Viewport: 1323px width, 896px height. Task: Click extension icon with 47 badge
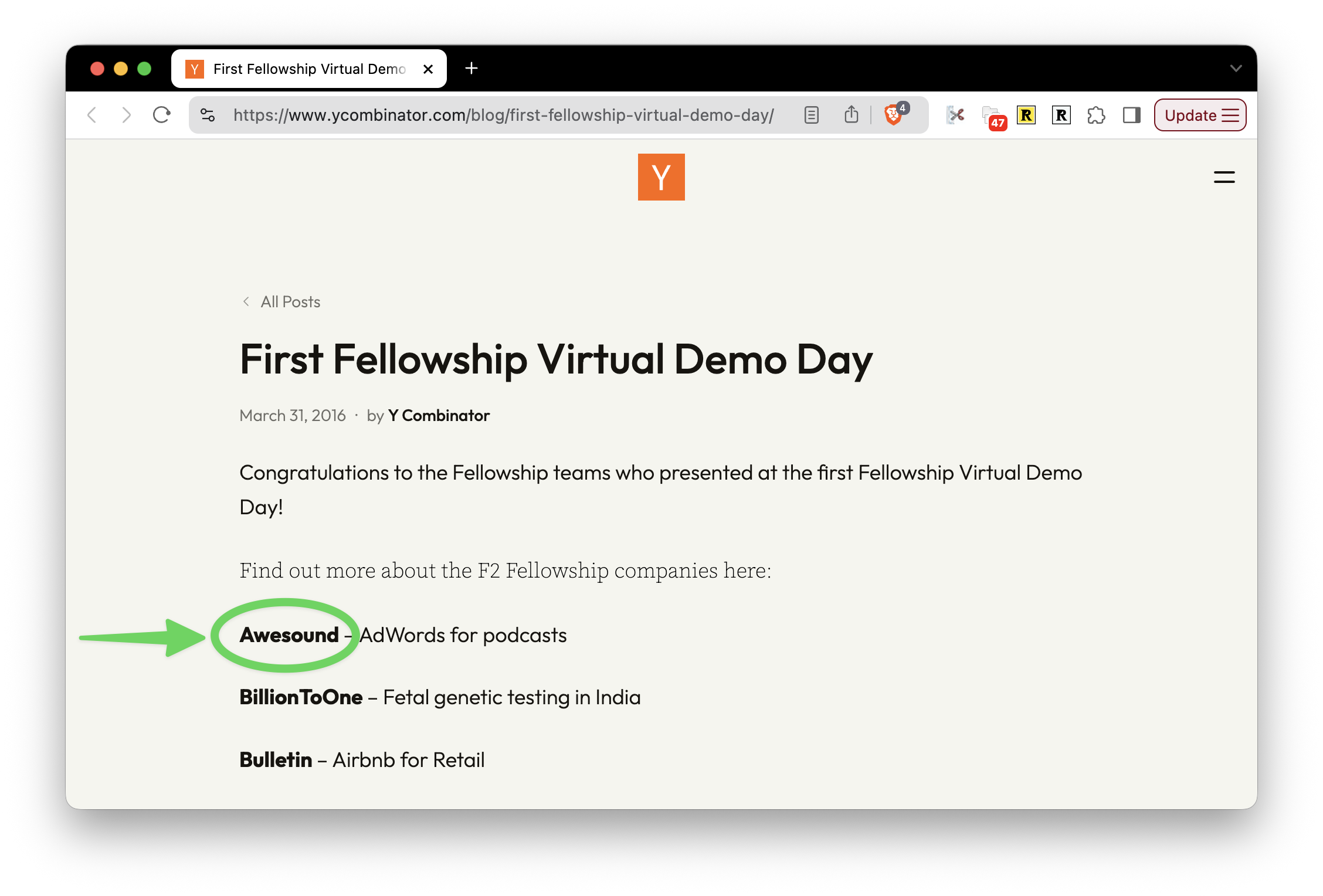[992, 116]
